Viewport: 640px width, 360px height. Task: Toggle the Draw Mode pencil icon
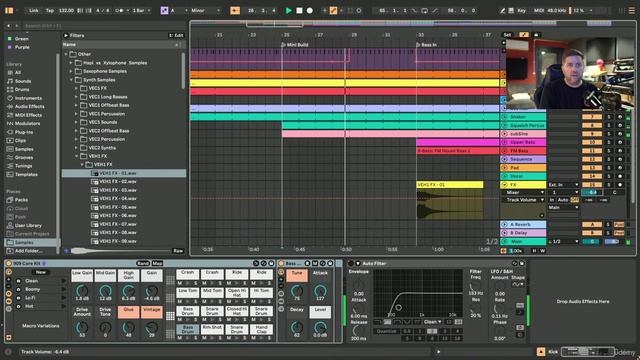click(503, 11)
